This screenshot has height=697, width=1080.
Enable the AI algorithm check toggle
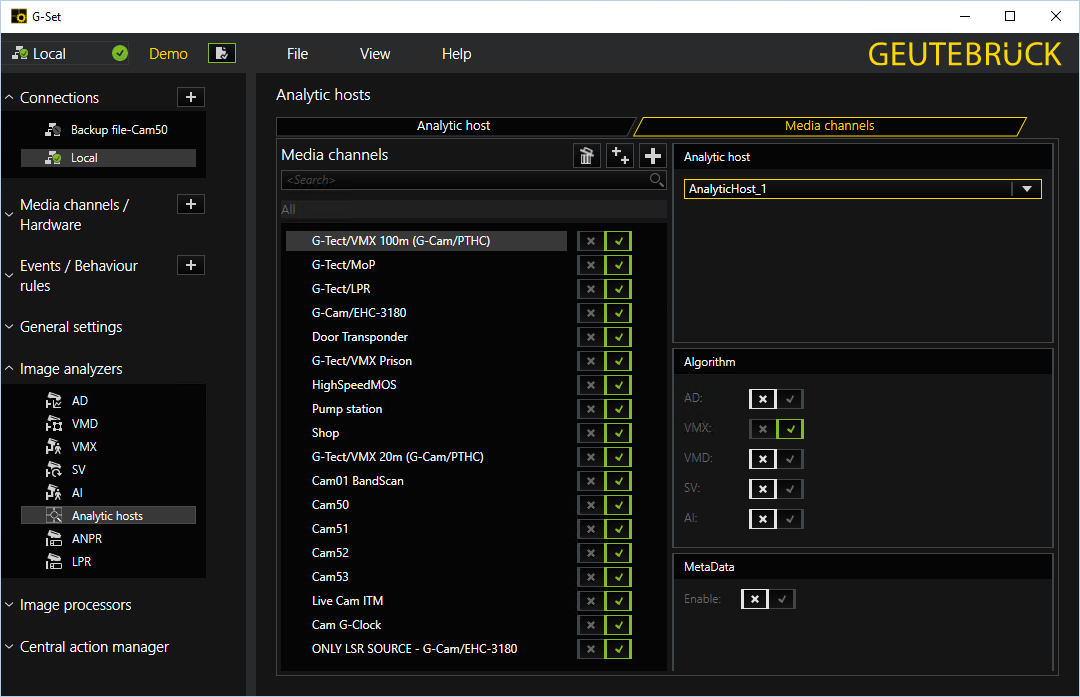pos(790,519)
